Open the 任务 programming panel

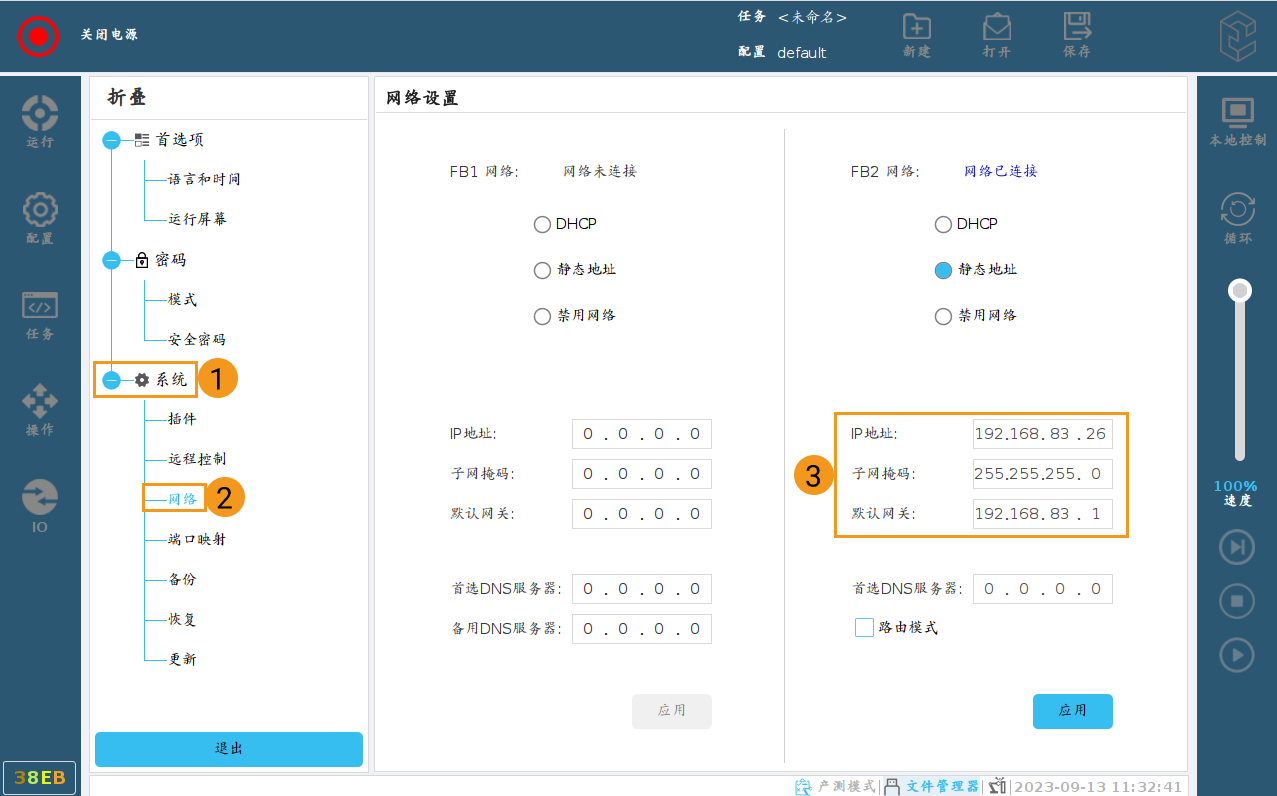(x=39, y=314)
